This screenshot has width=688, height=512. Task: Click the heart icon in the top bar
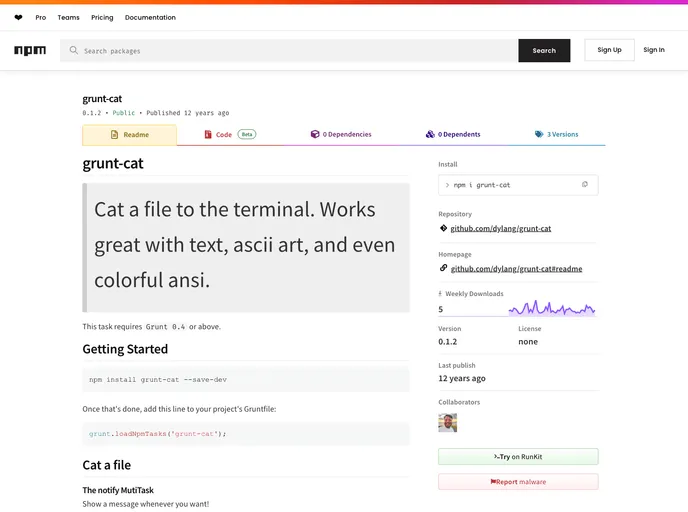click(x=18, y=18)
